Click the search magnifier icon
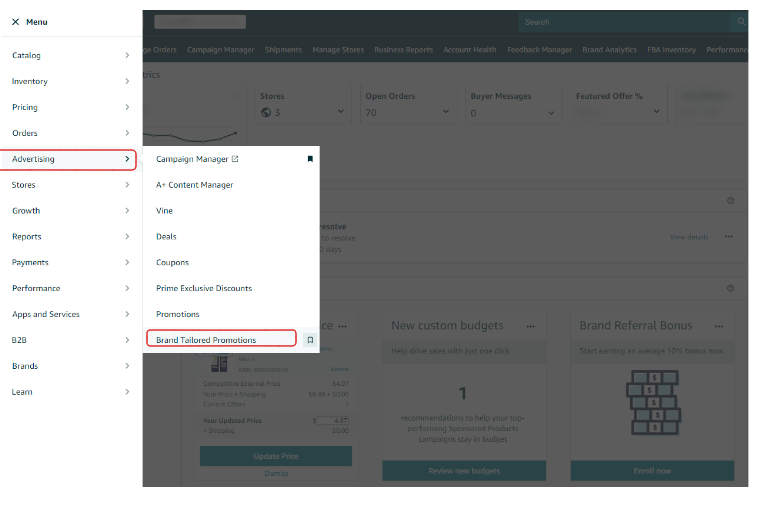Viewport: 764px width, 517px height. (741, 22)
